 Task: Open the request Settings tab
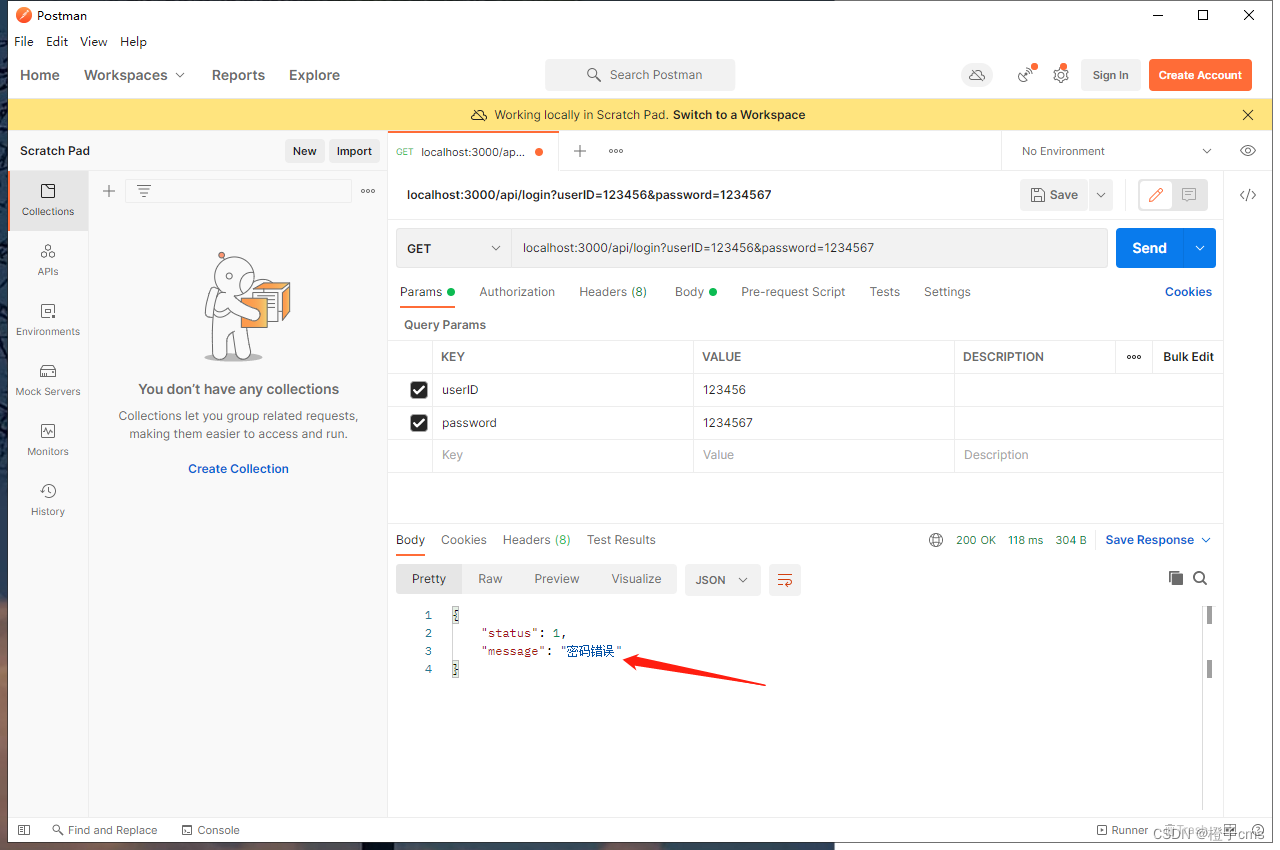[947, 292]
